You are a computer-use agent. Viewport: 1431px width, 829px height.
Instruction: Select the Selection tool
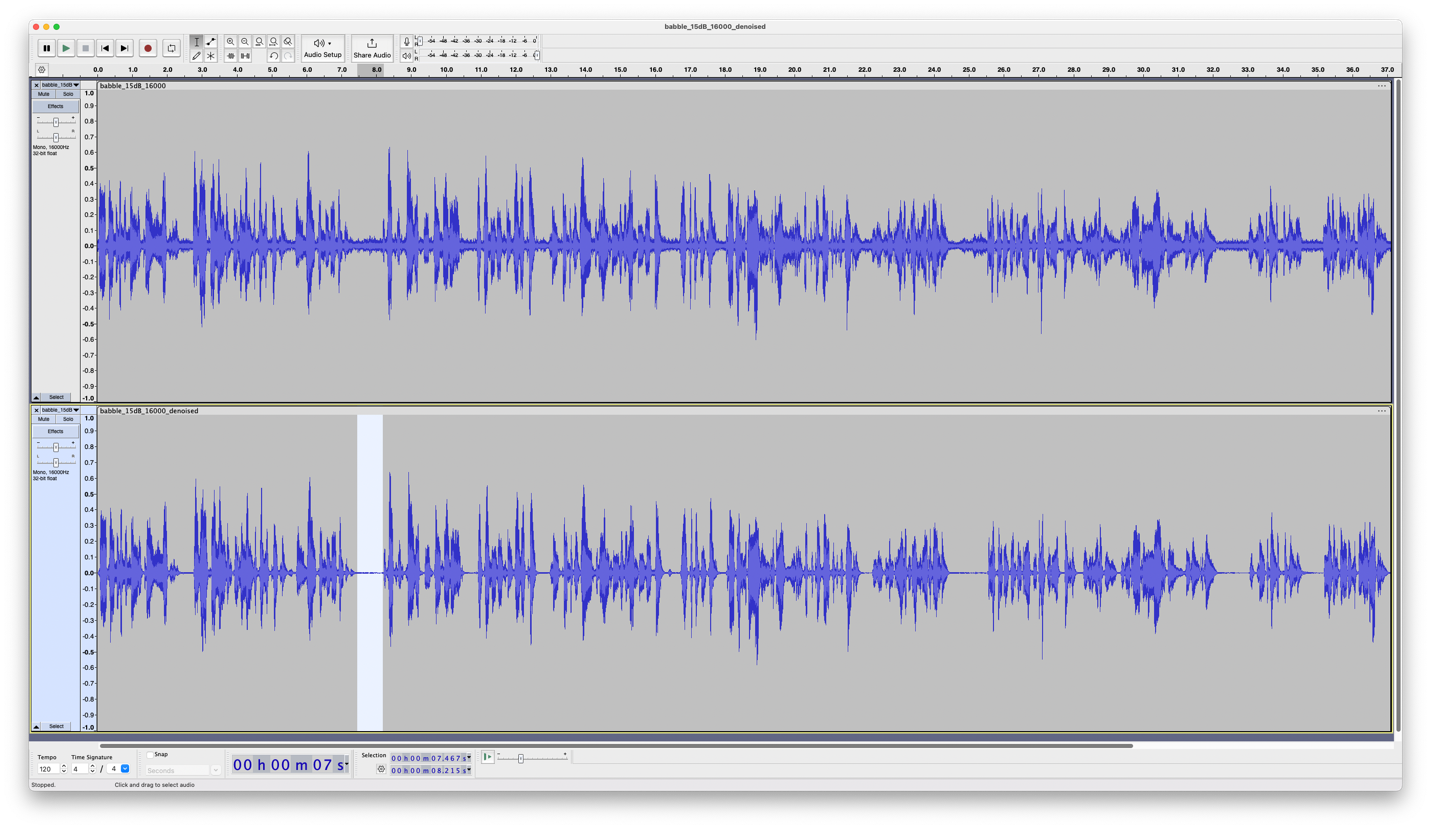click(196, 41)
